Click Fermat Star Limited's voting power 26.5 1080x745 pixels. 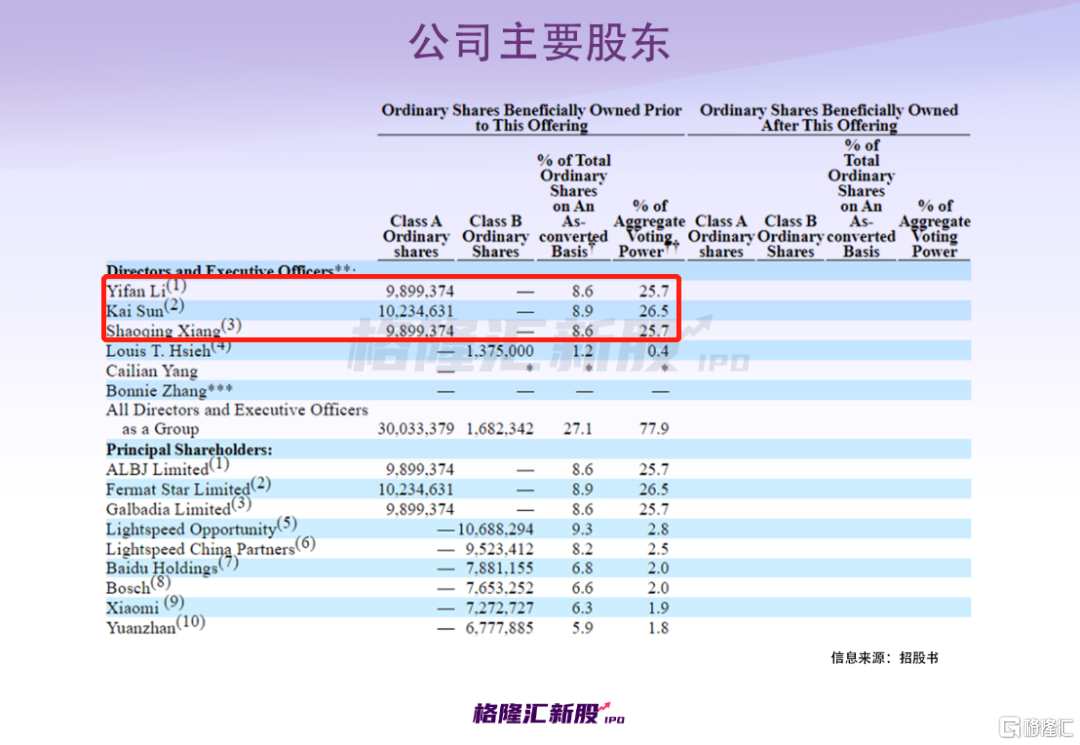click(654, 490)
